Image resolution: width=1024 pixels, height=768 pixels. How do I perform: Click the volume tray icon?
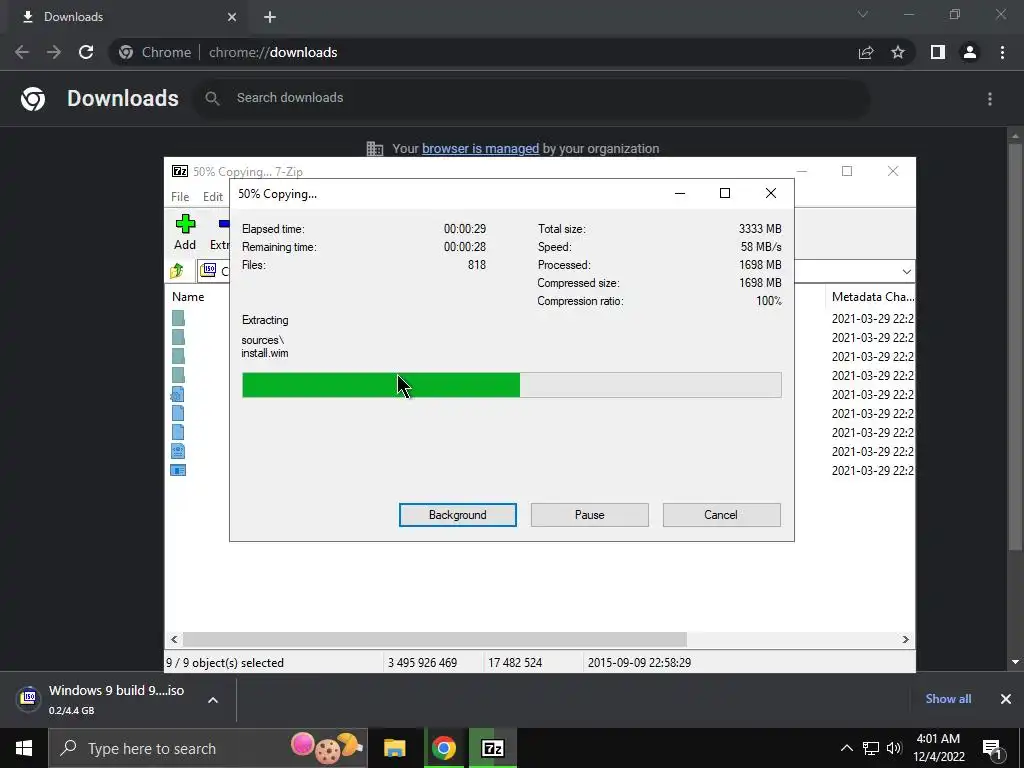click(894, 748)
